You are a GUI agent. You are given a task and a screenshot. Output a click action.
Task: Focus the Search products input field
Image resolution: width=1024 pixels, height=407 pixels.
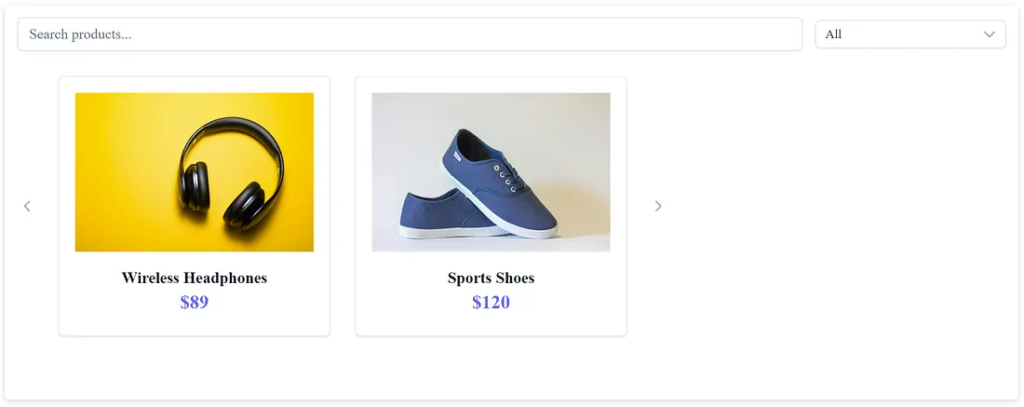(x=409, y=34)
